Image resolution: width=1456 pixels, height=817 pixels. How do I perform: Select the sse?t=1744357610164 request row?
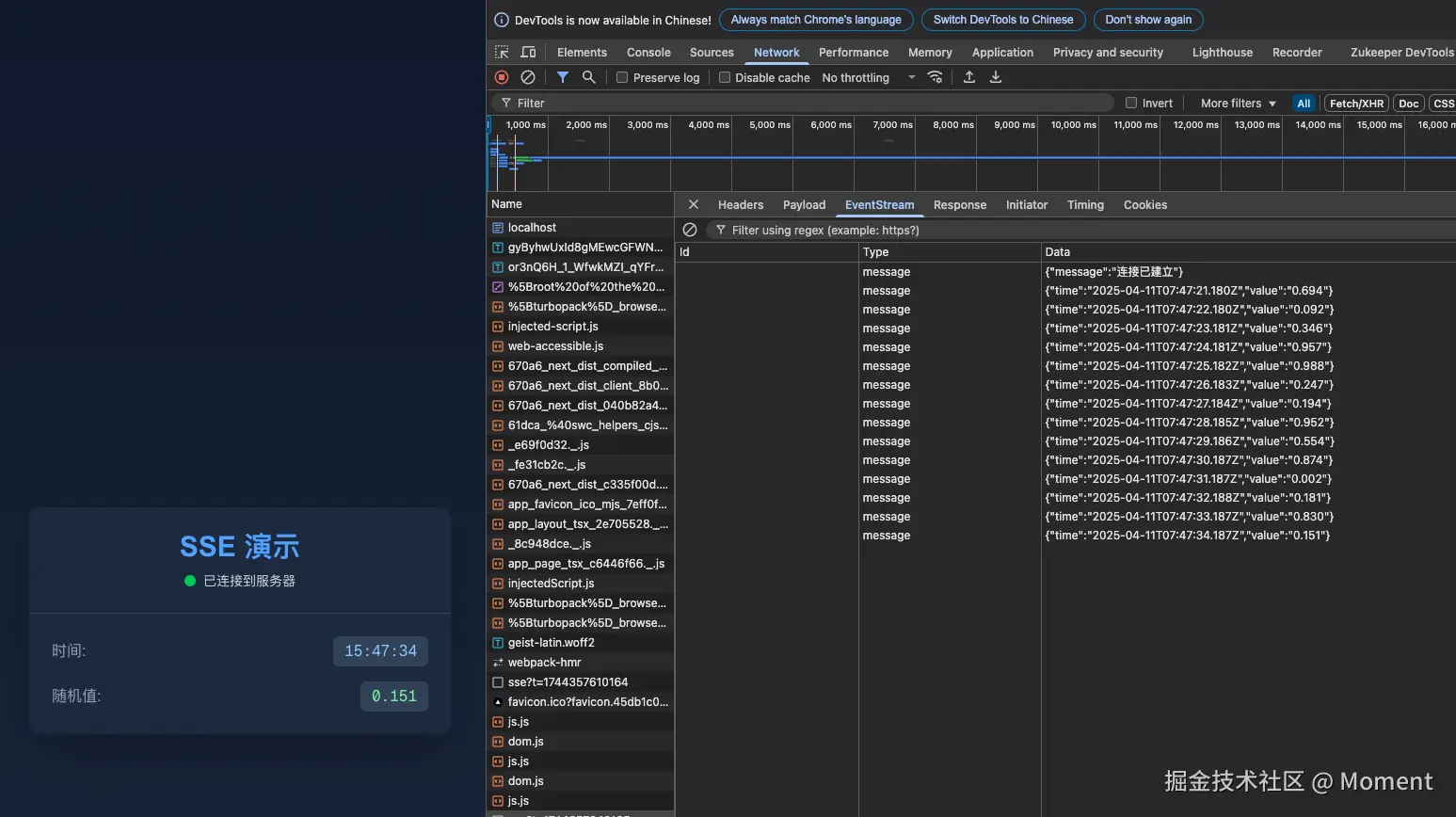568,682
